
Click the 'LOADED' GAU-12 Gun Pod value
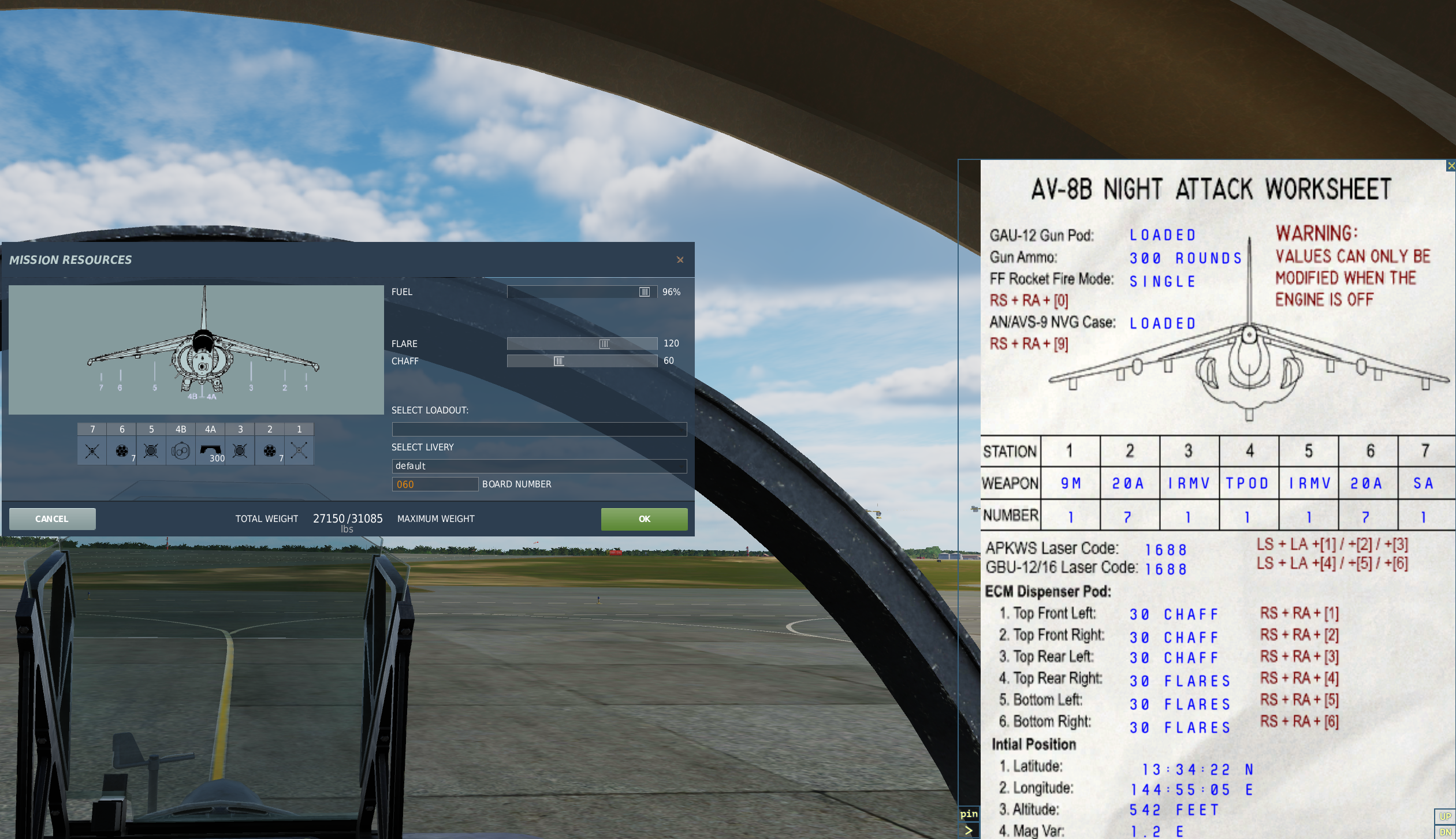(x=1163, y=235)
